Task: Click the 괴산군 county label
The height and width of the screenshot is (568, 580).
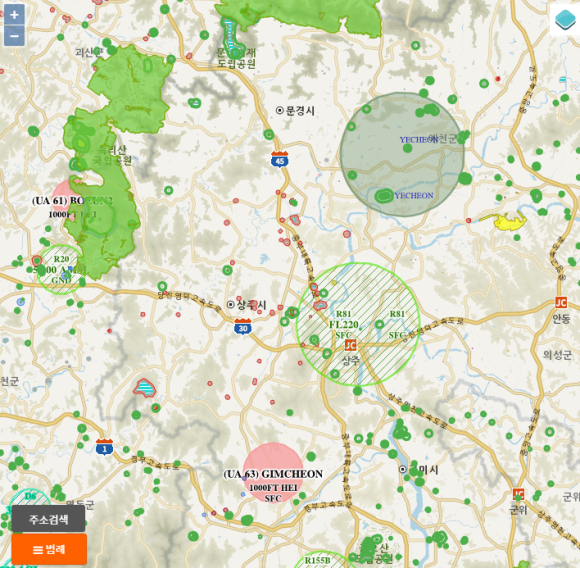Action: pyautogui.click(x=89, y=52)
